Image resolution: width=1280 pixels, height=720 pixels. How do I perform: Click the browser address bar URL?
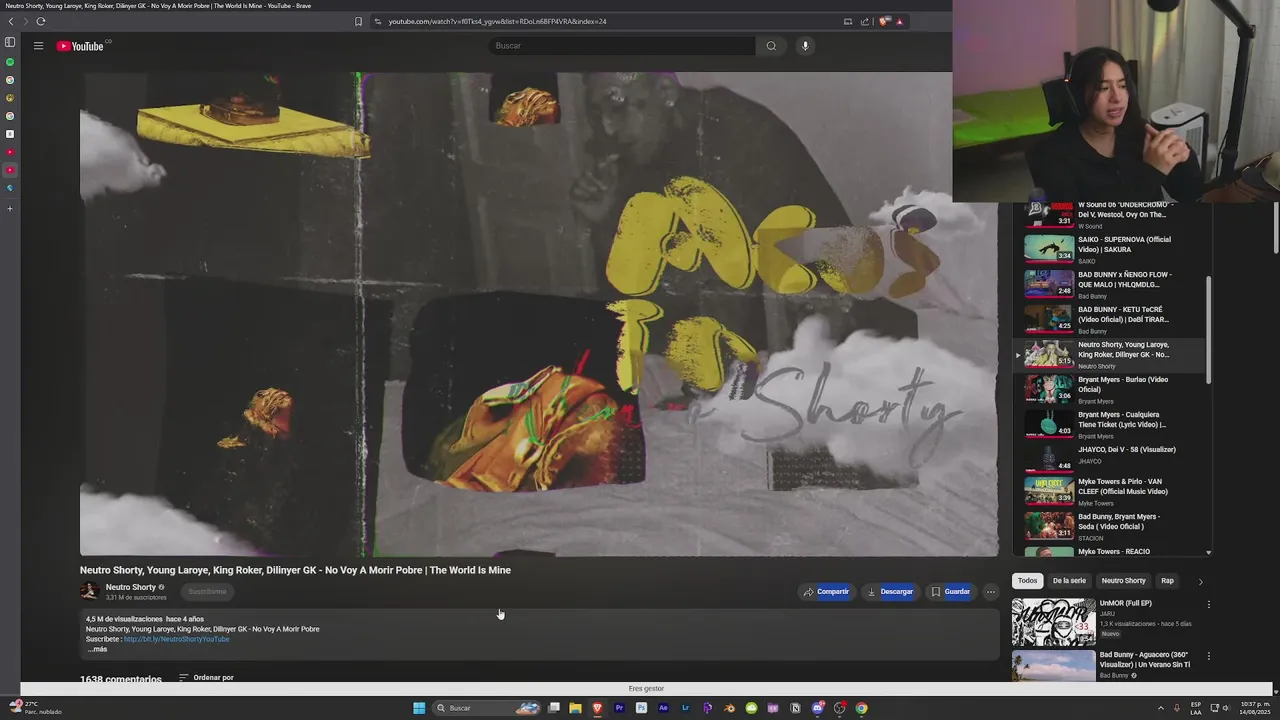coord(497,21)
